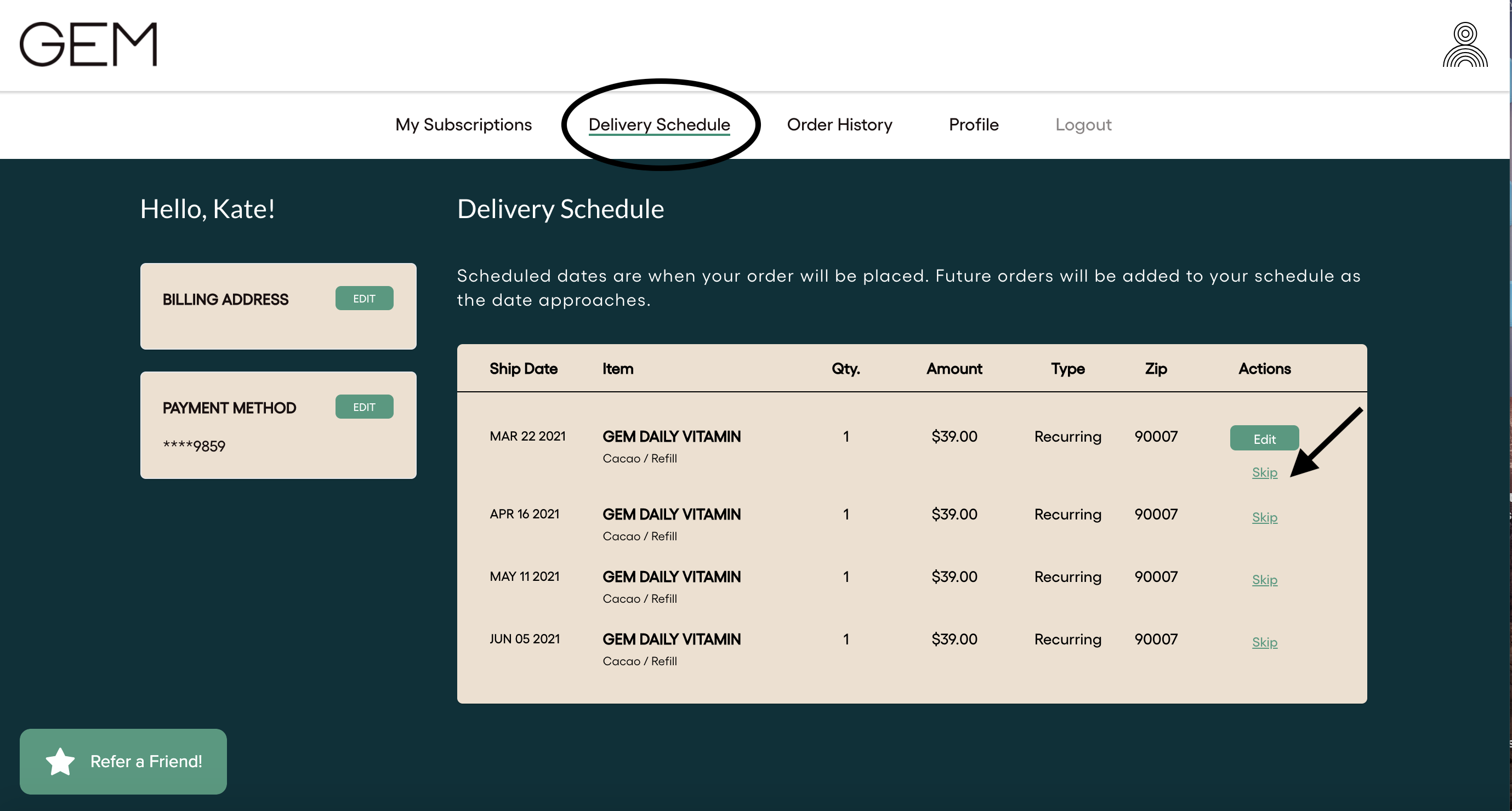Screen dimensions: 1512x811
Task: Click GEM DAILY VITAMIN in MAY 11 row
Action: (672, 577)
